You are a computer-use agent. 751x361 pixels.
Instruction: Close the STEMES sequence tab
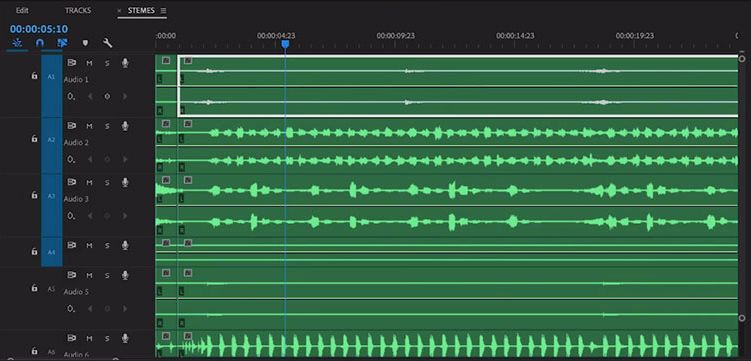[119, 11]
